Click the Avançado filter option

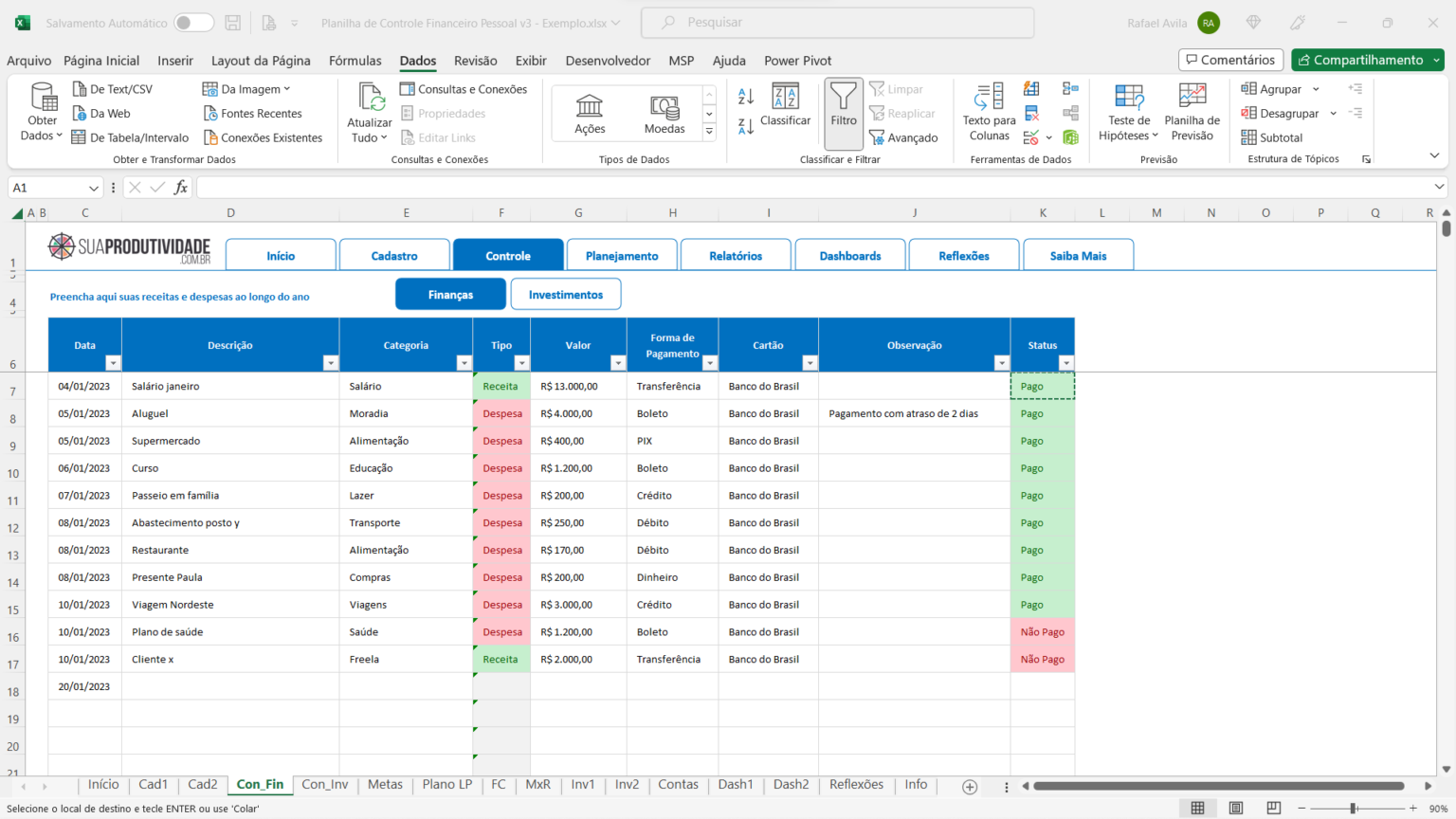[903, 137]
